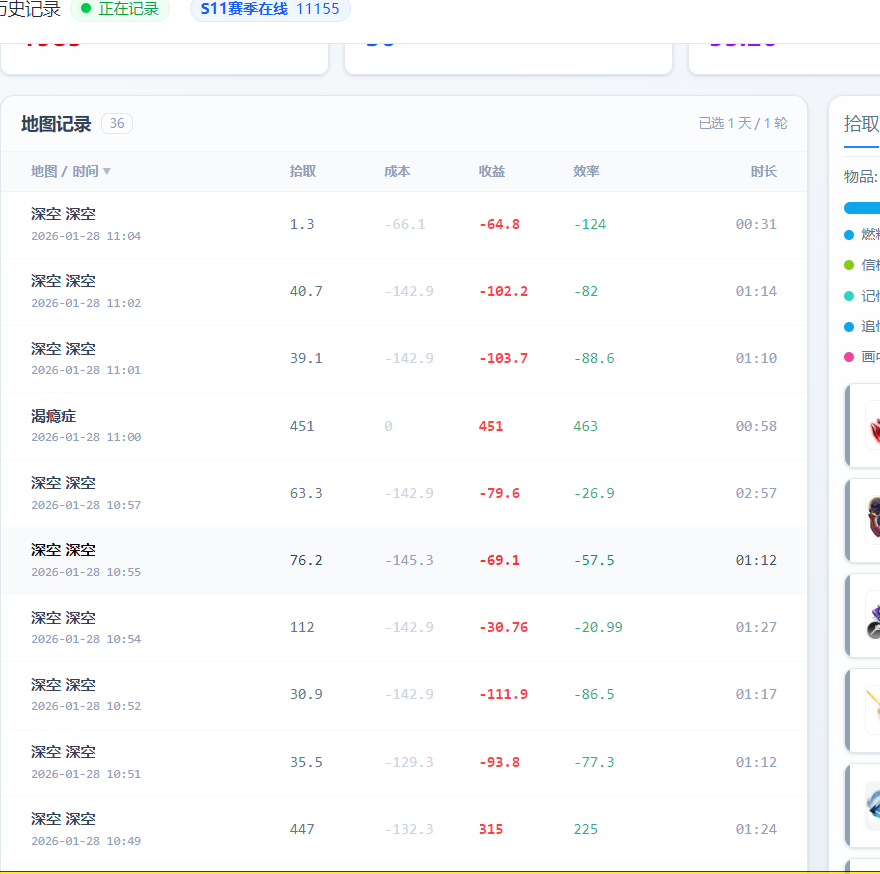The image size is (880, 874).
Task: Click the blue swirl item icon
Action: [872, 804]
